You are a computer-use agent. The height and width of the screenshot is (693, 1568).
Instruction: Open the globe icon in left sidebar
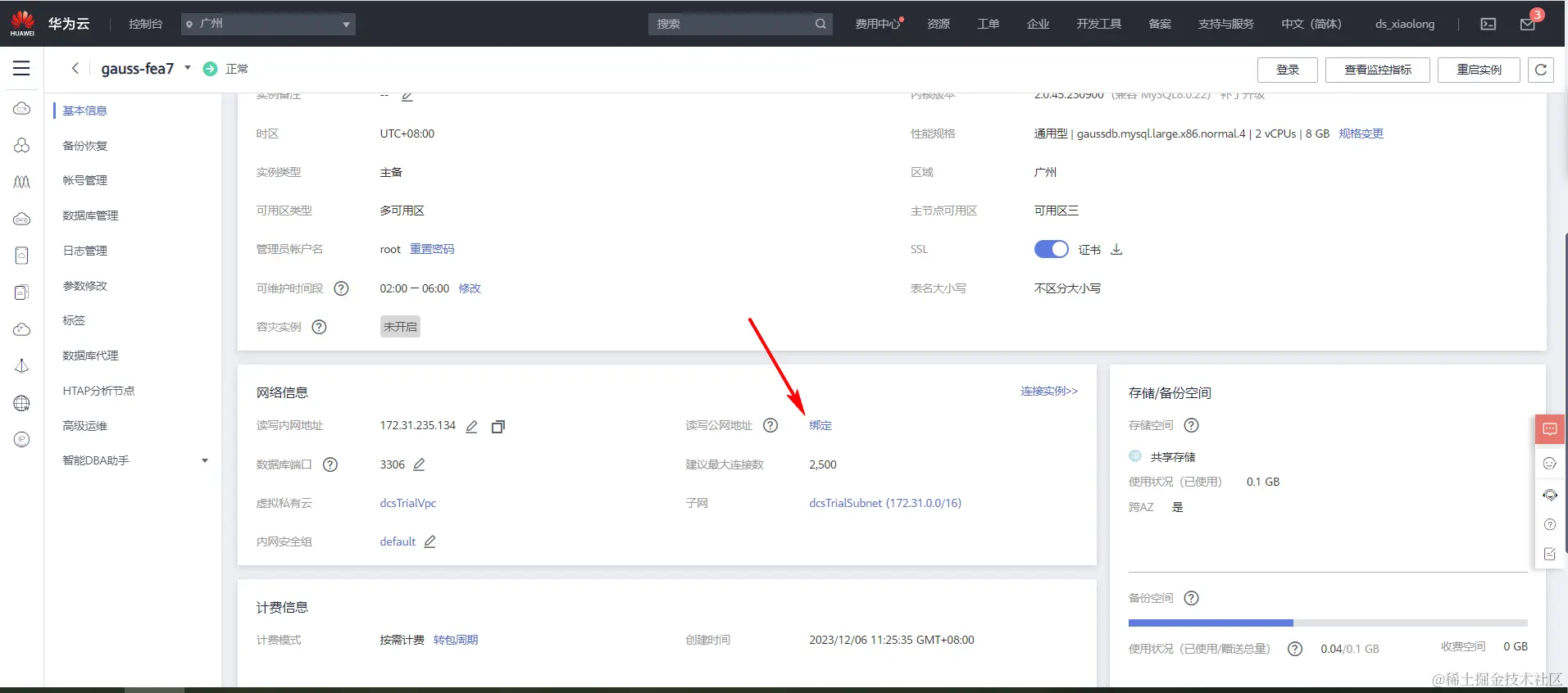tap(22, 403)
